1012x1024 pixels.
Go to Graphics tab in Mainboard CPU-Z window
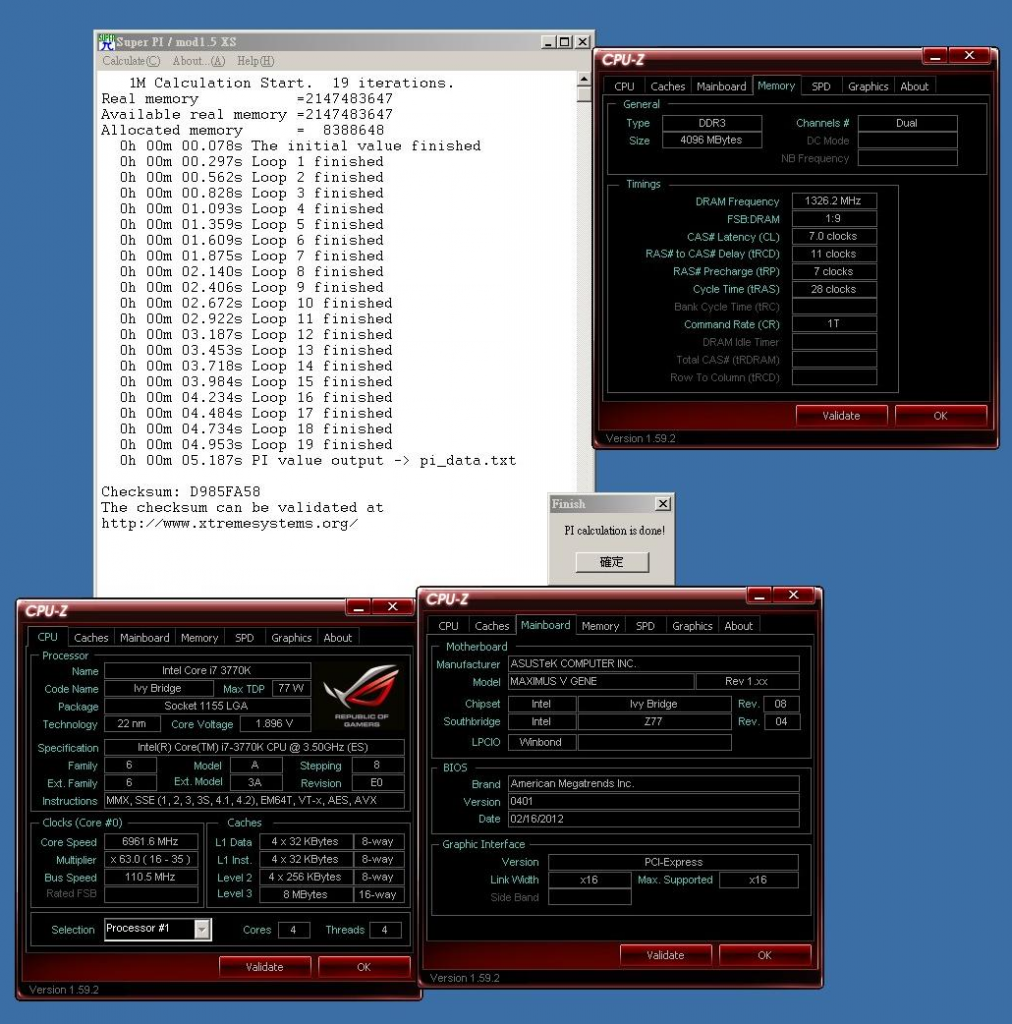click(x=692, y=626)
